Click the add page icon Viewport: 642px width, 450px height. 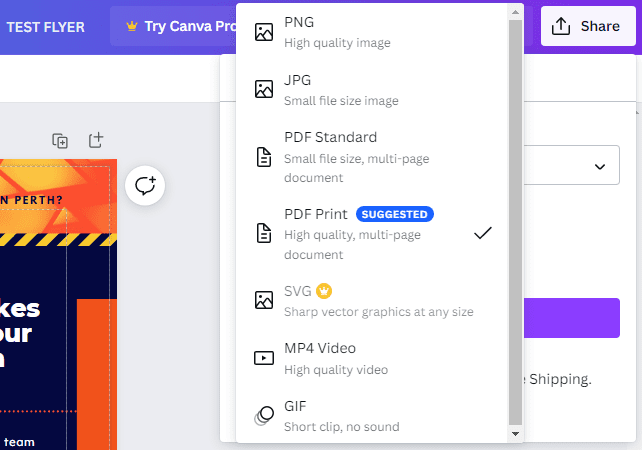tap(96, 140)
